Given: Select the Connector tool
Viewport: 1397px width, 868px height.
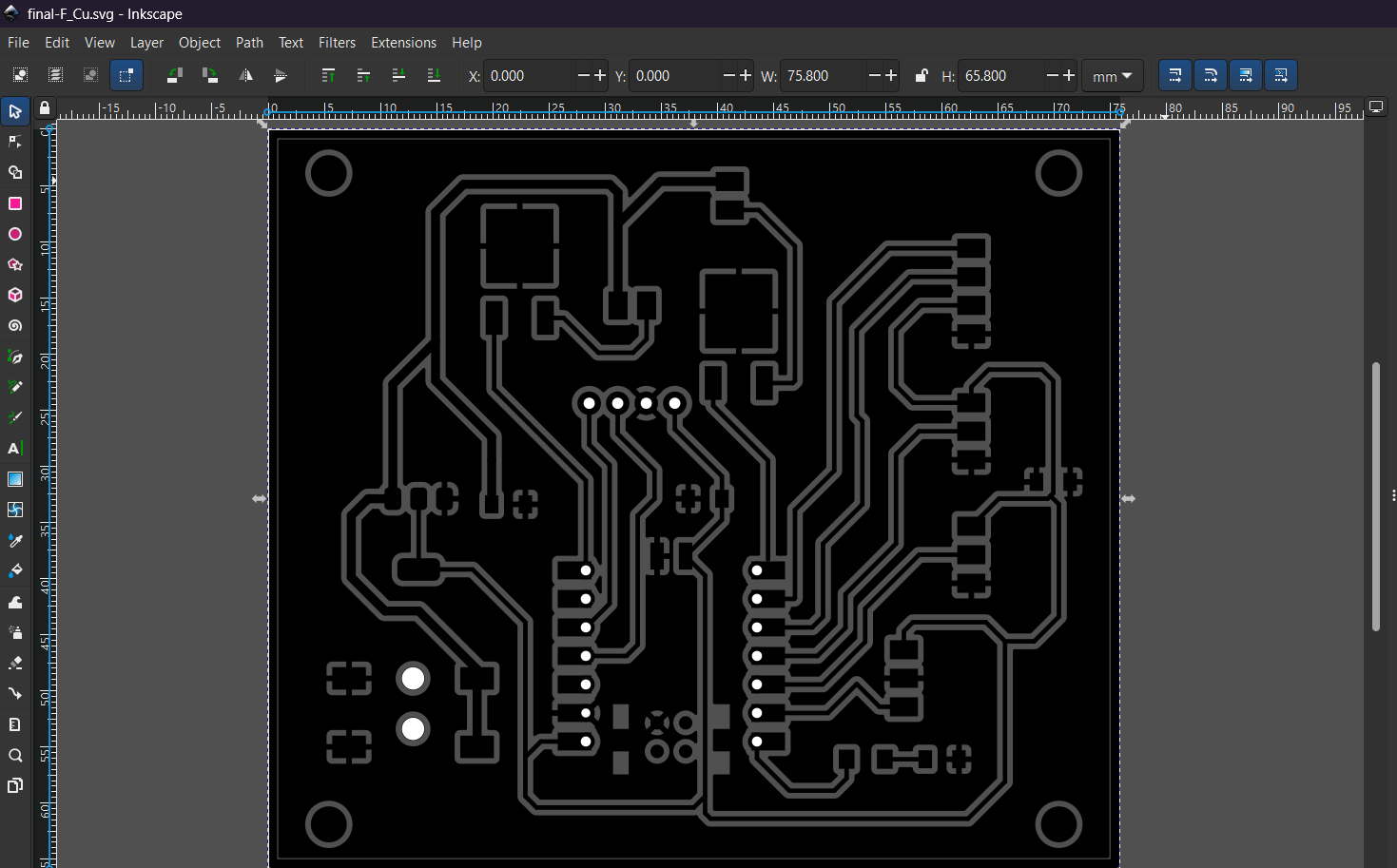Looking at the screenshot, I should pos(15,694).
